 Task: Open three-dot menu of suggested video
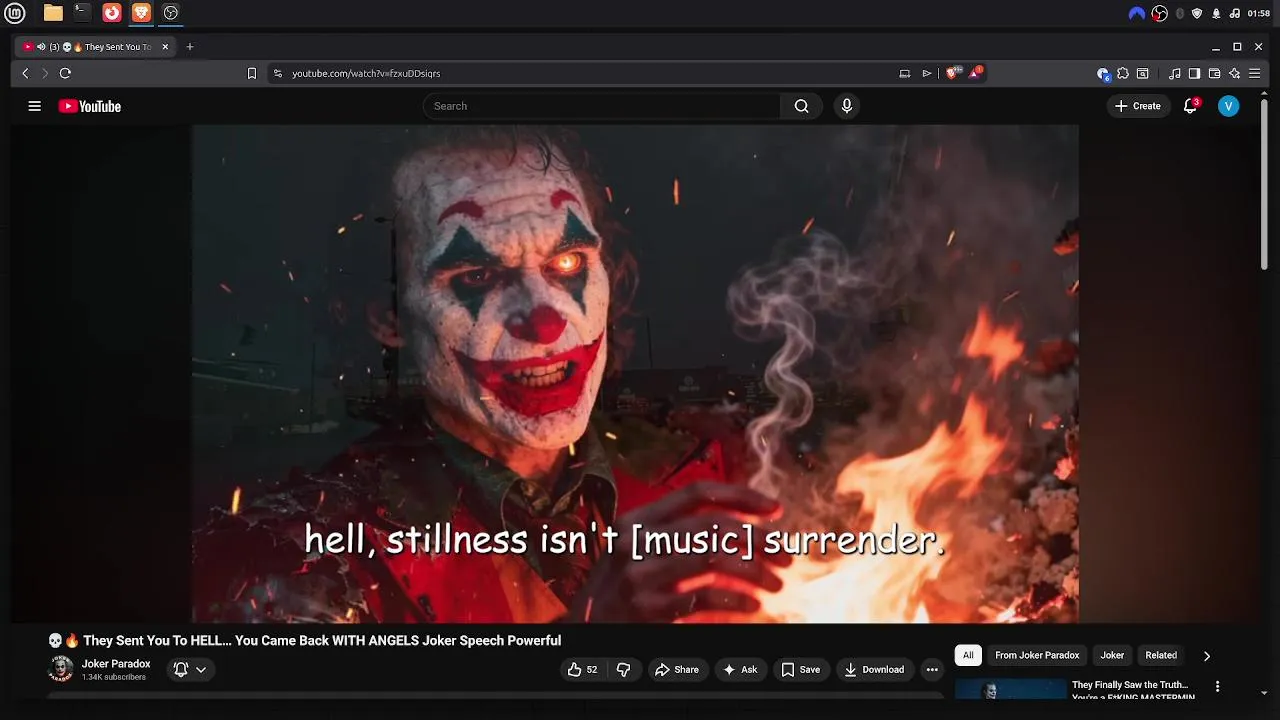coord(1217,686)
